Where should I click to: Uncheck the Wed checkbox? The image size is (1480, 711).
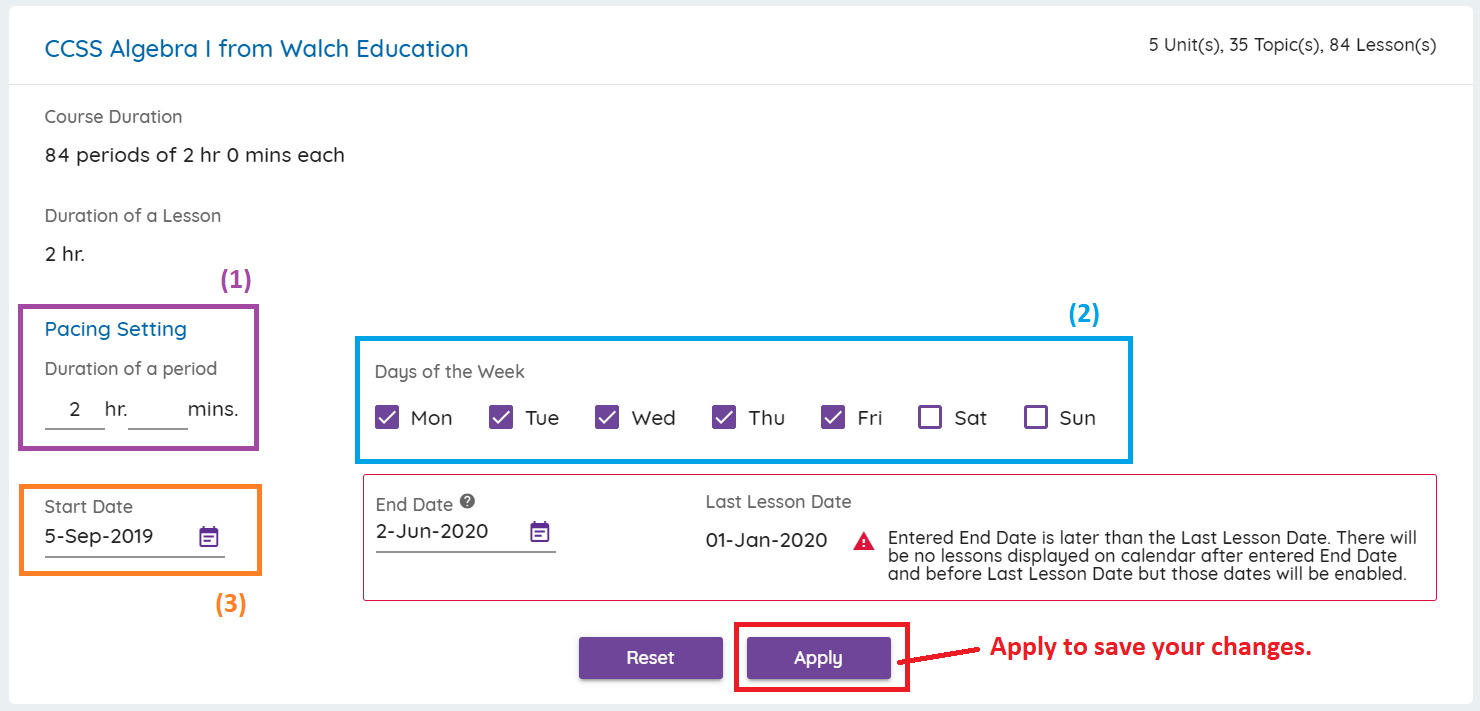607,417
